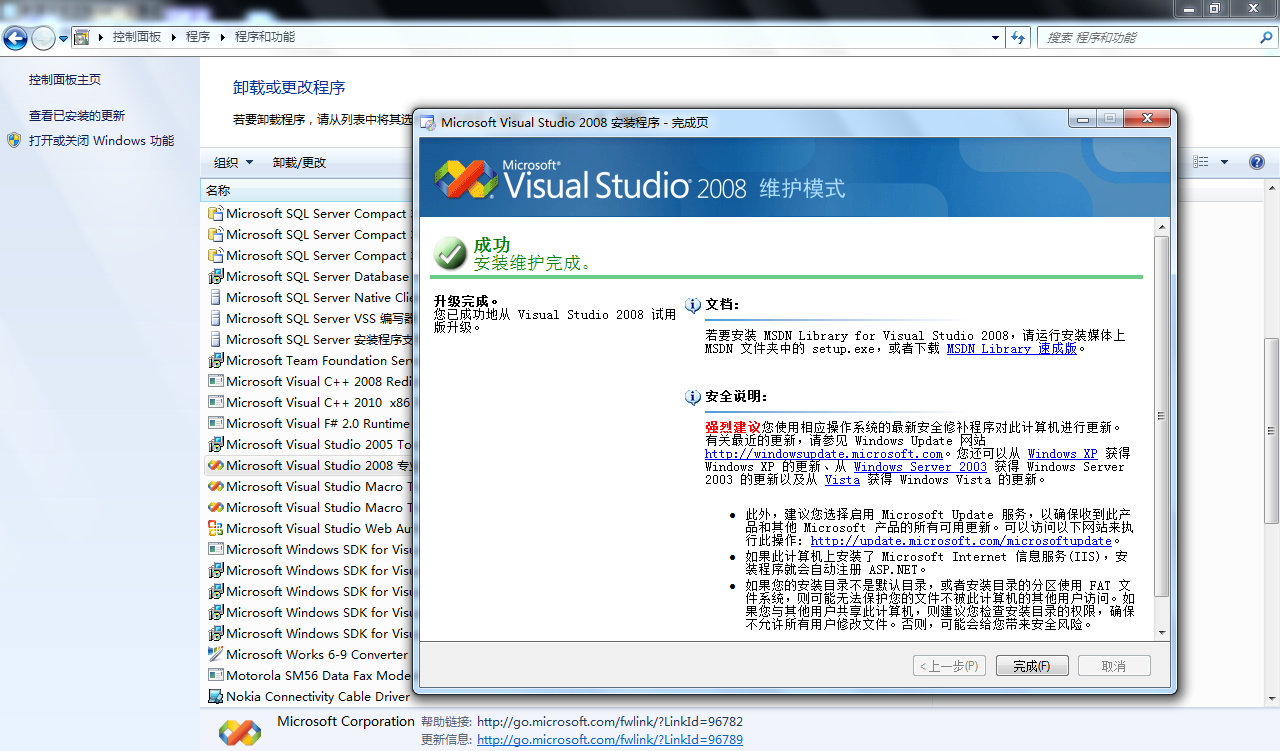The height and width of the screenshot is (751, 1280).
Task: Minimize the Control Panel window
Action: [x=1188, y=8]
